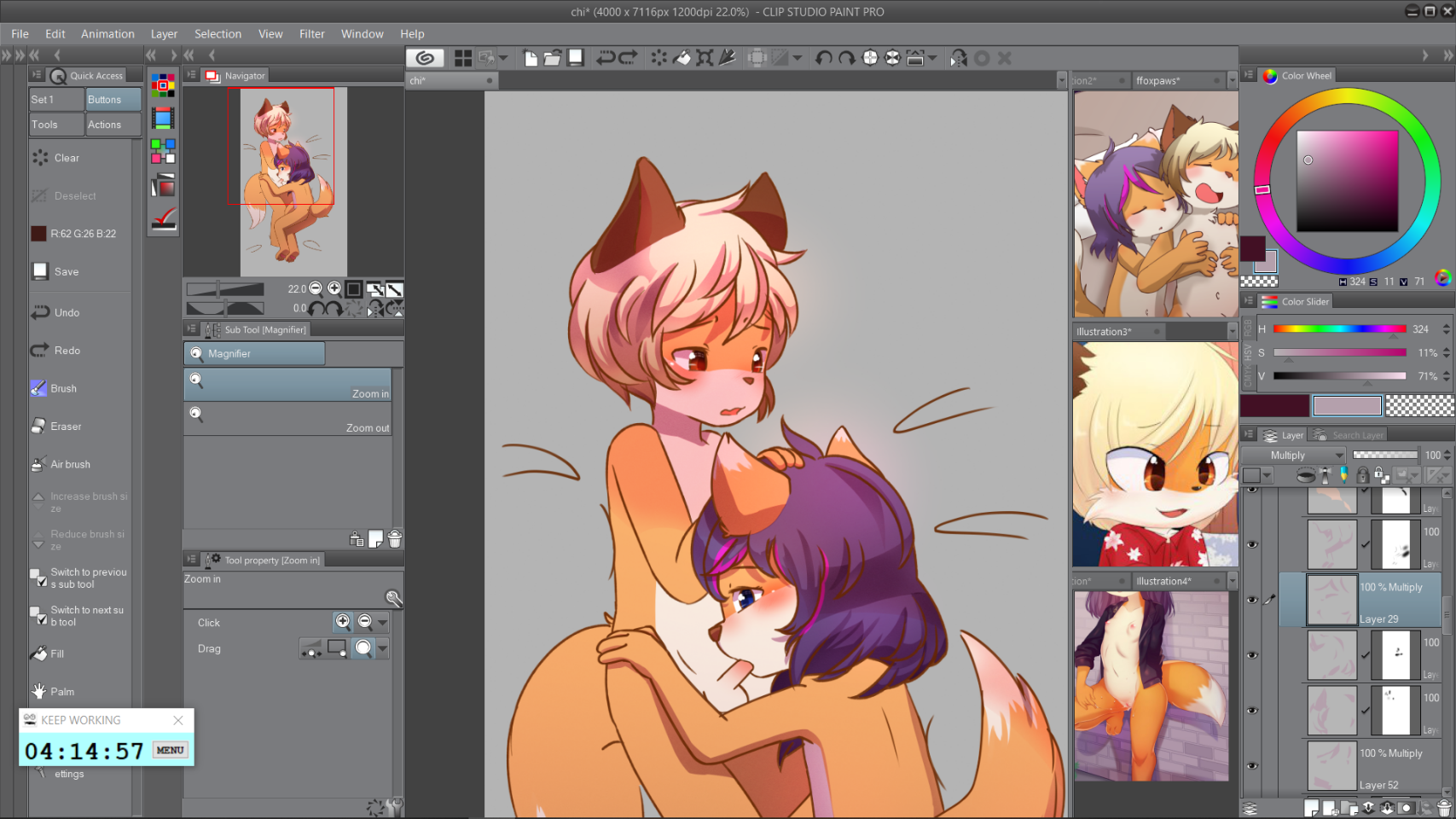Open Navigator panel menu expander
The width and height of the screenshot is (1456, 819).
point(191,75)
